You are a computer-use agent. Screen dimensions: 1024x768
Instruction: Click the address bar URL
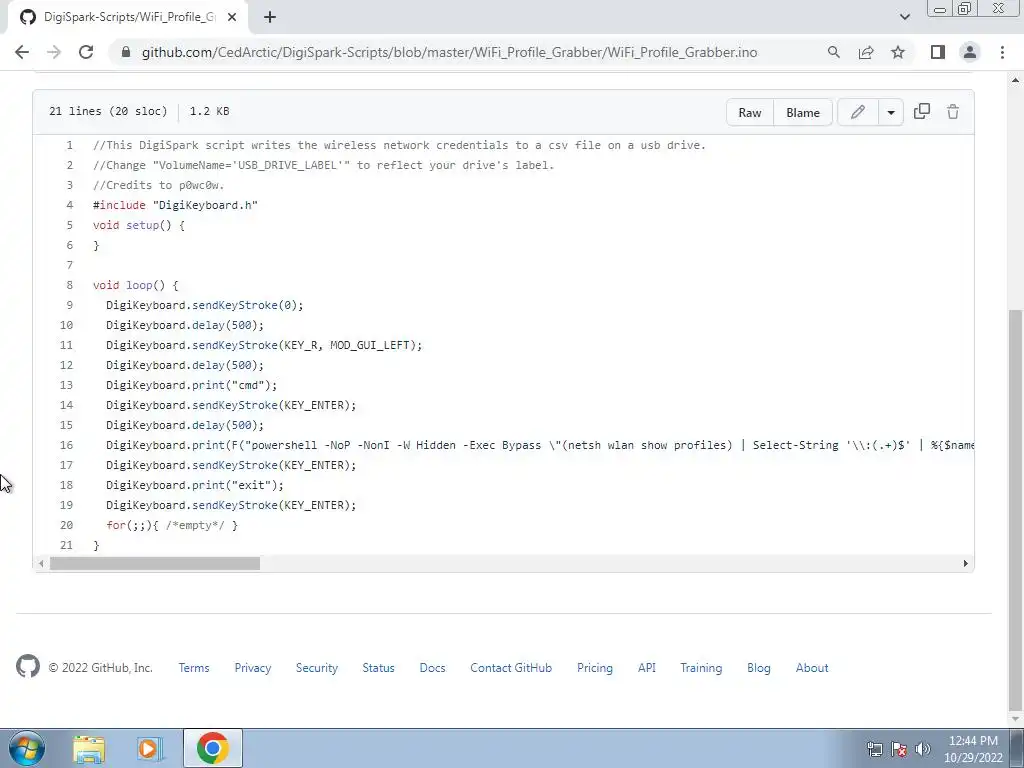tap(449, 52)
